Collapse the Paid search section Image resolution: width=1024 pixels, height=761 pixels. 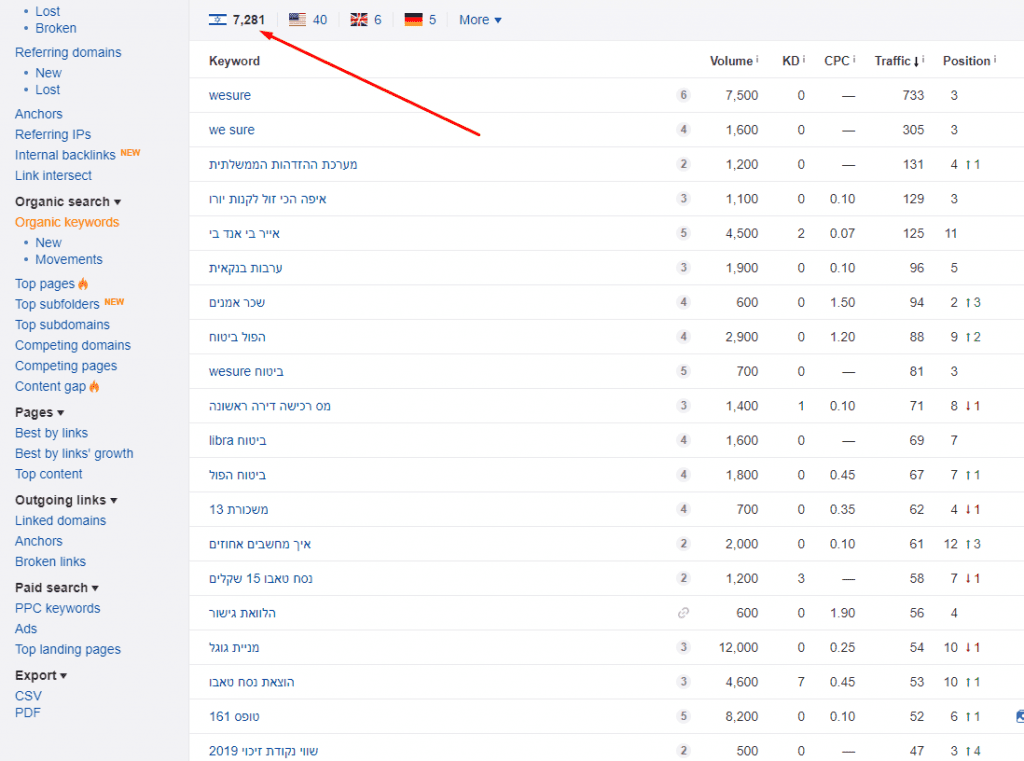tap(57, 587)
